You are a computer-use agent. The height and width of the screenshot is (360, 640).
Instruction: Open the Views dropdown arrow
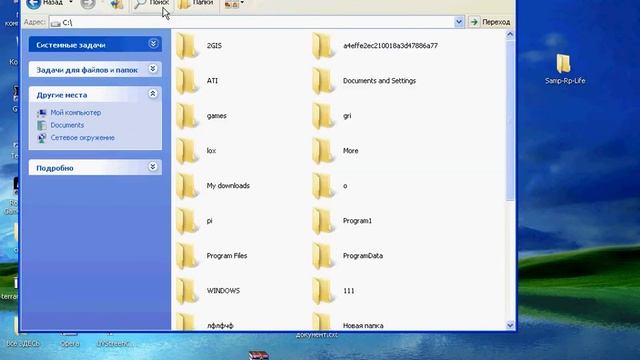(x=242, y=3)
